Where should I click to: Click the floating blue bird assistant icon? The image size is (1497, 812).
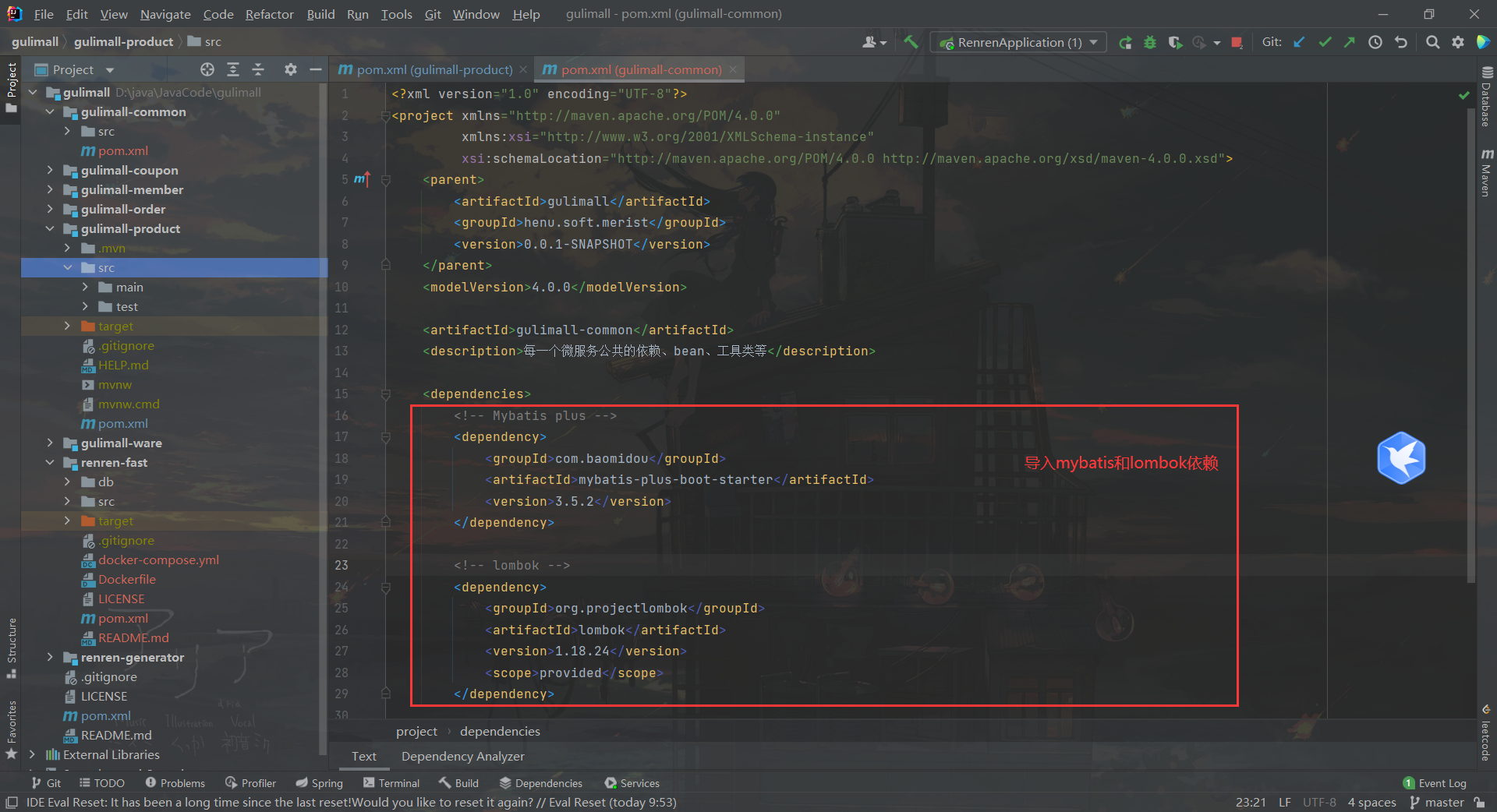[x=1401, y=458]
